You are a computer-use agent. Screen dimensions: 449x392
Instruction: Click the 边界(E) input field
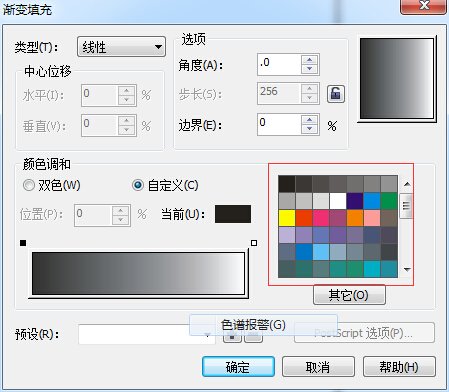tap(279, 124)
